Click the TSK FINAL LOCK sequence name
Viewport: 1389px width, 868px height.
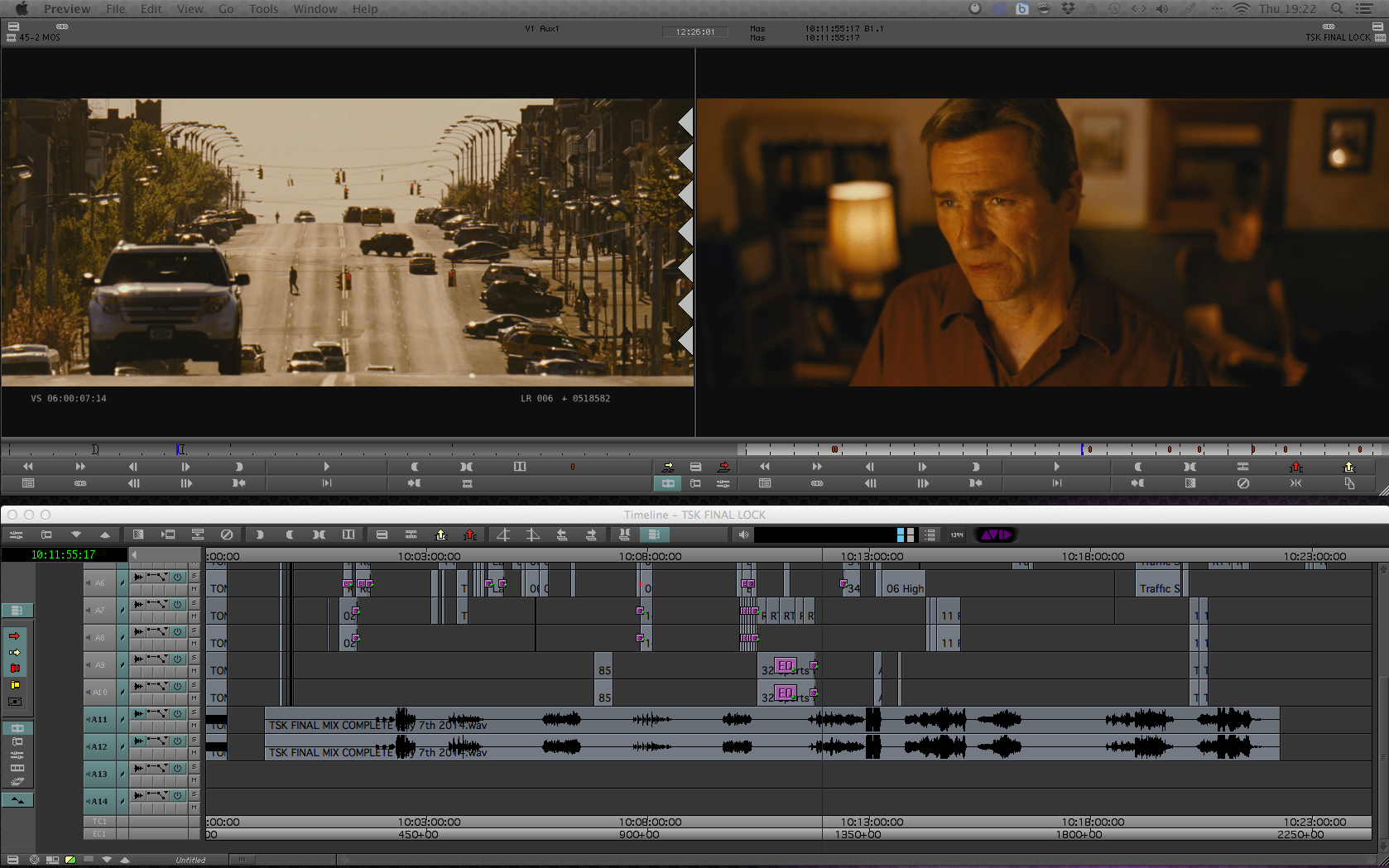1338,37
